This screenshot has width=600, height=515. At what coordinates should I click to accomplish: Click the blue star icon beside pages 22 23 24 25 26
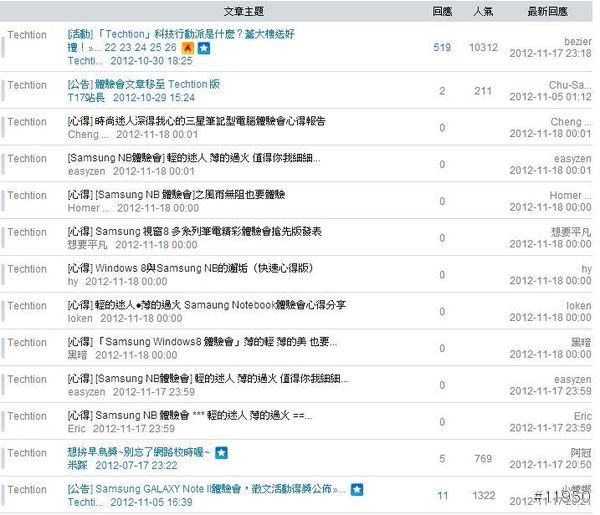click(204, 48)
